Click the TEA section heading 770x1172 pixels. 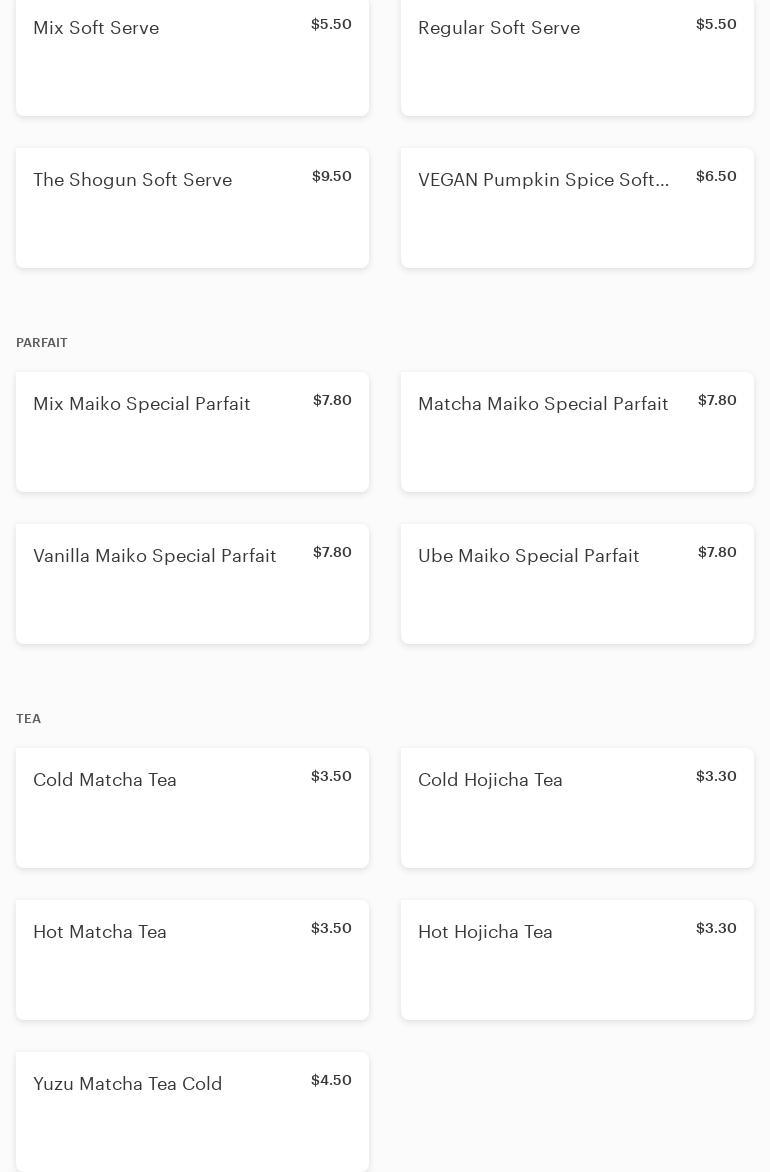point(28,718)
